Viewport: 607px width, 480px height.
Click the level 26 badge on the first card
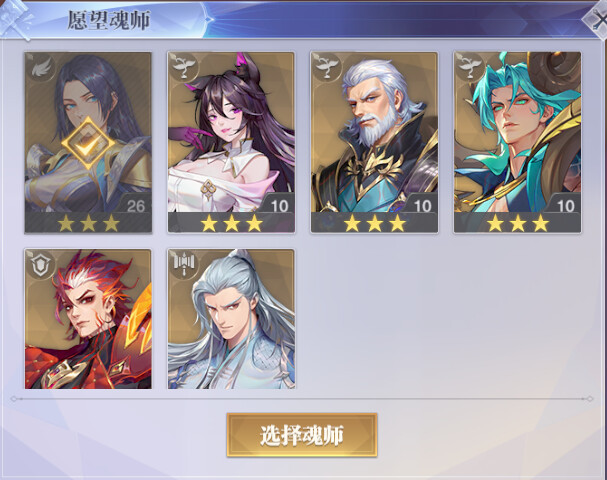coord(135,206)
